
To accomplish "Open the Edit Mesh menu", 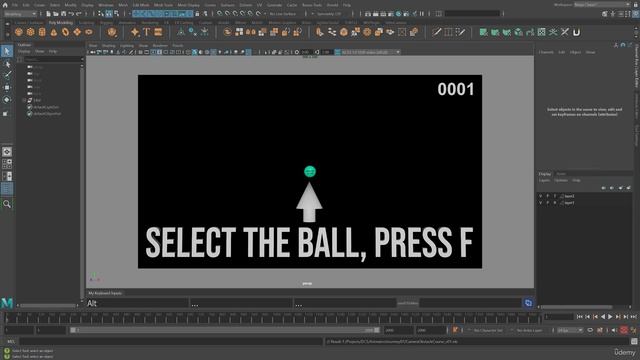I will [141, 5].
